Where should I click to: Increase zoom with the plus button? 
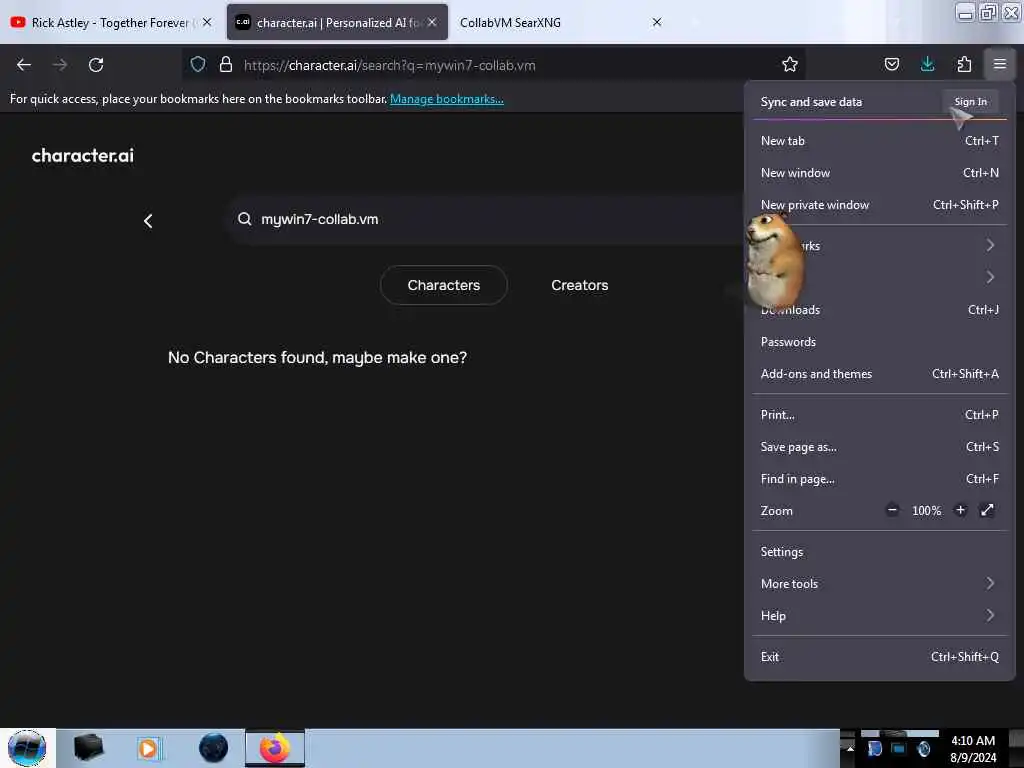pyautogui.click(x=960, y=510)
